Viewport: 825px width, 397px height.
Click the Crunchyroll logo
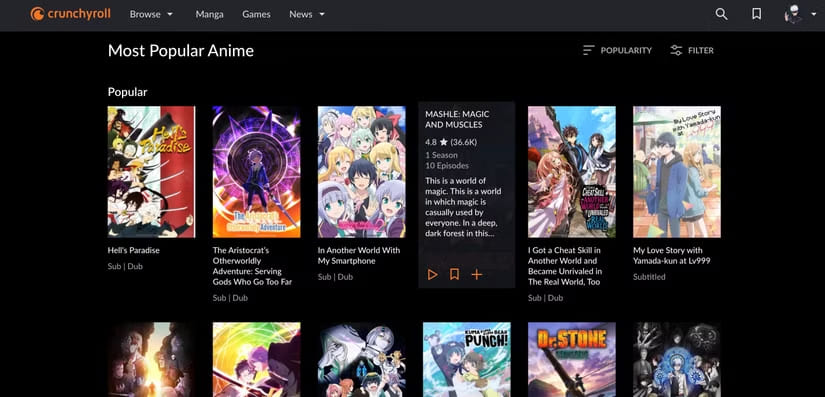[x=71, y=14]
